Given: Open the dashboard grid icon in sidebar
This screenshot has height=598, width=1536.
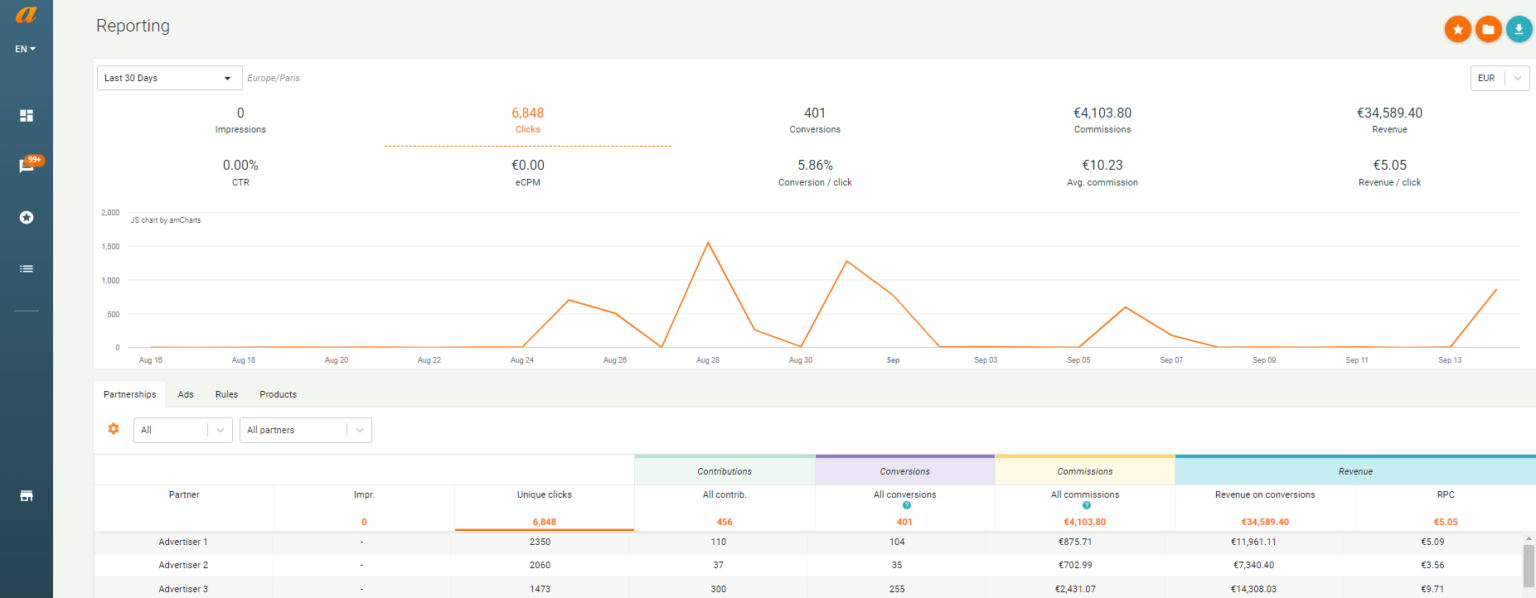Looking at the screenshot, I should tap(26, 115).
